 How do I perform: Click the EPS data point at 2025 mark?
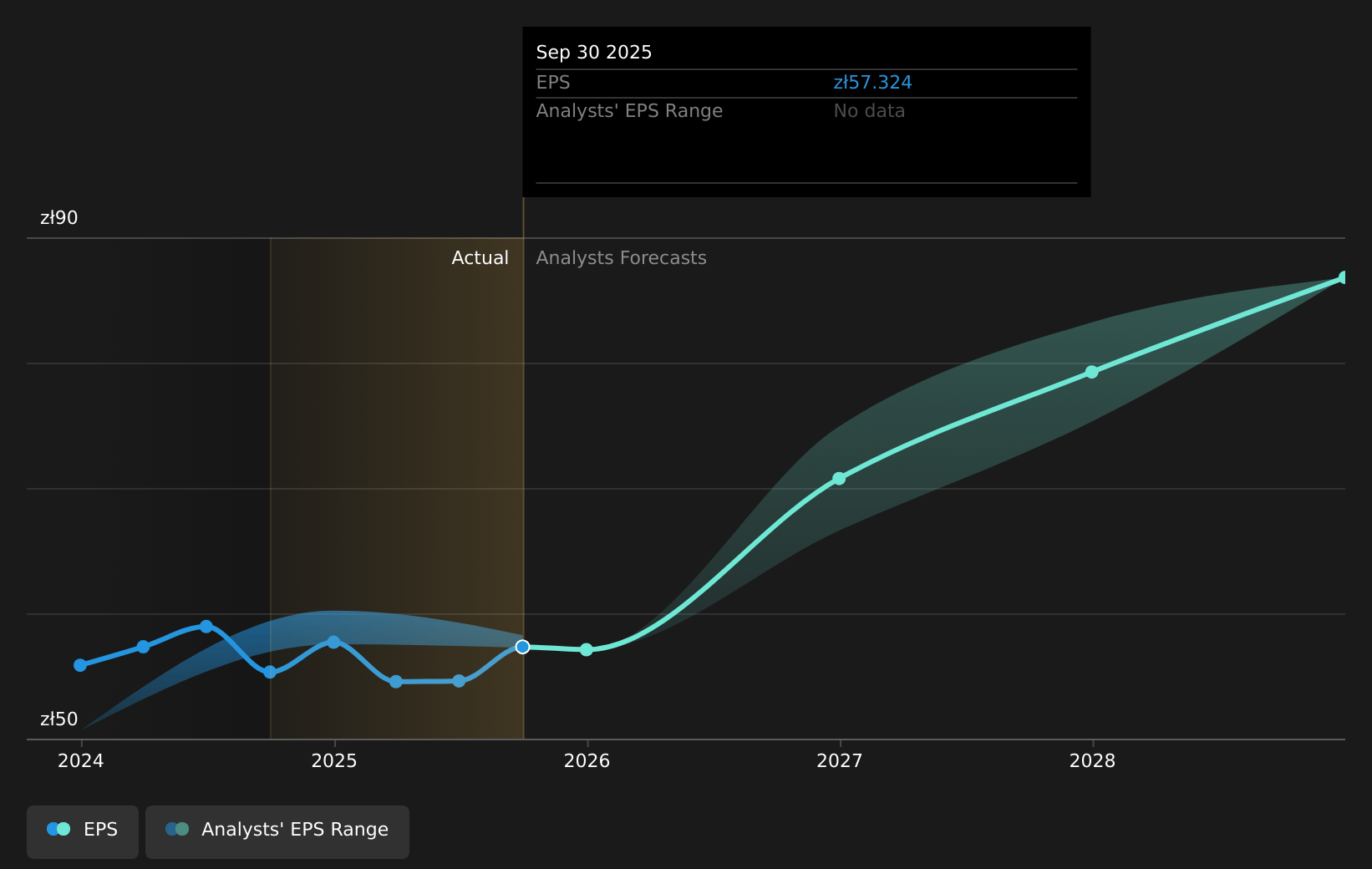[333, 642]
